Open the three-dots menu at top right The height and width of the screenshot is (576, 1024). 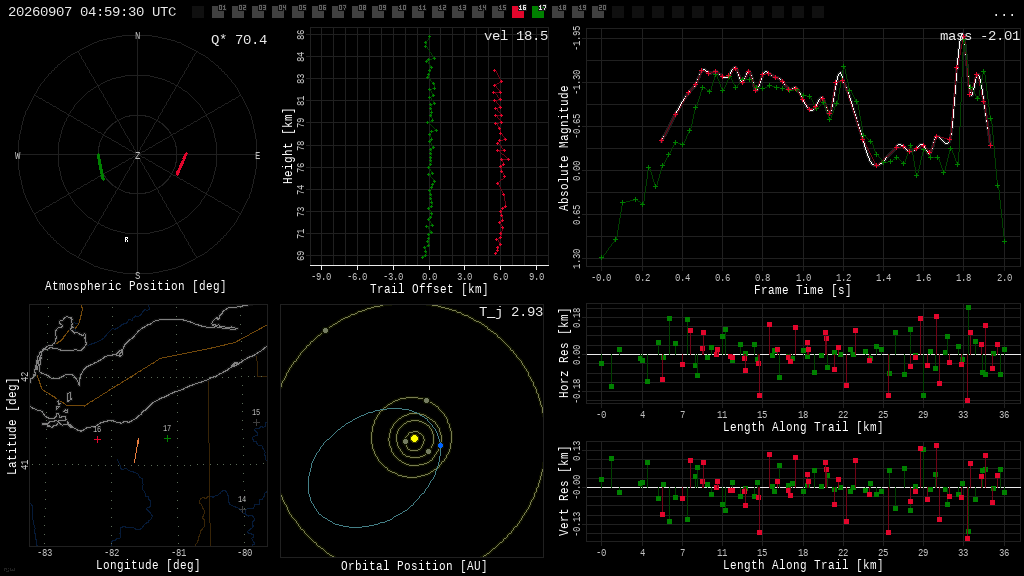[x=1003, y=14]
